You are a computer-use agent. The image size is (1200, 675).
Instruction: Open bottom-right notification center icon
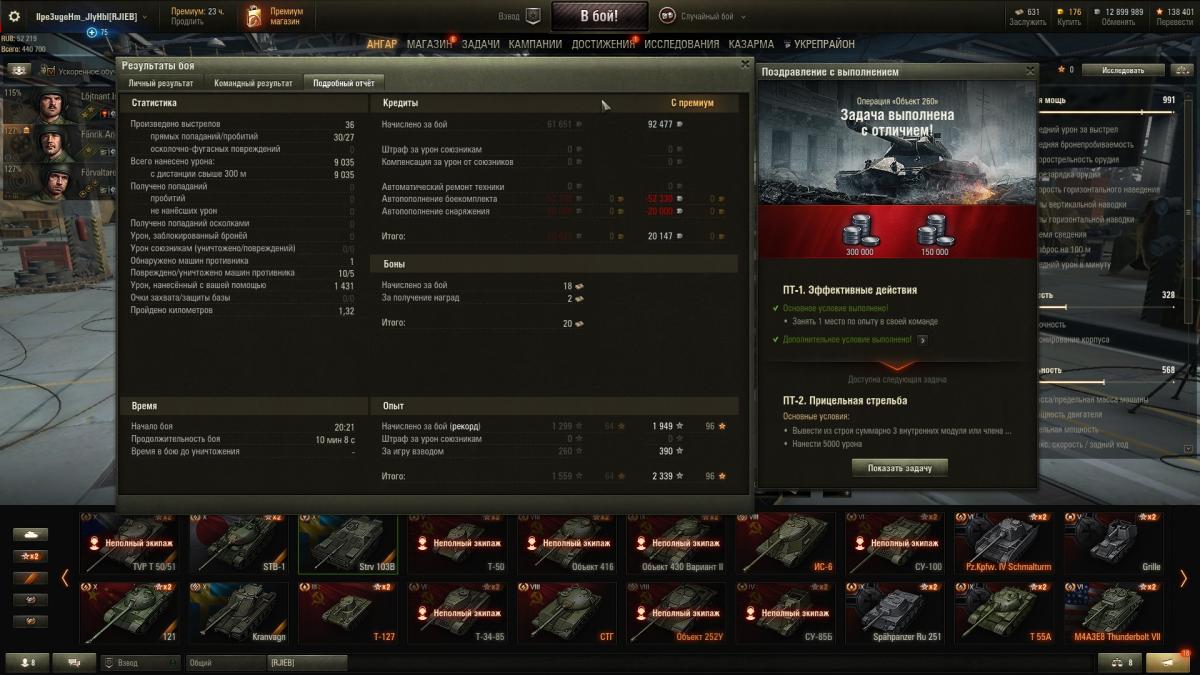[1168, 662]
